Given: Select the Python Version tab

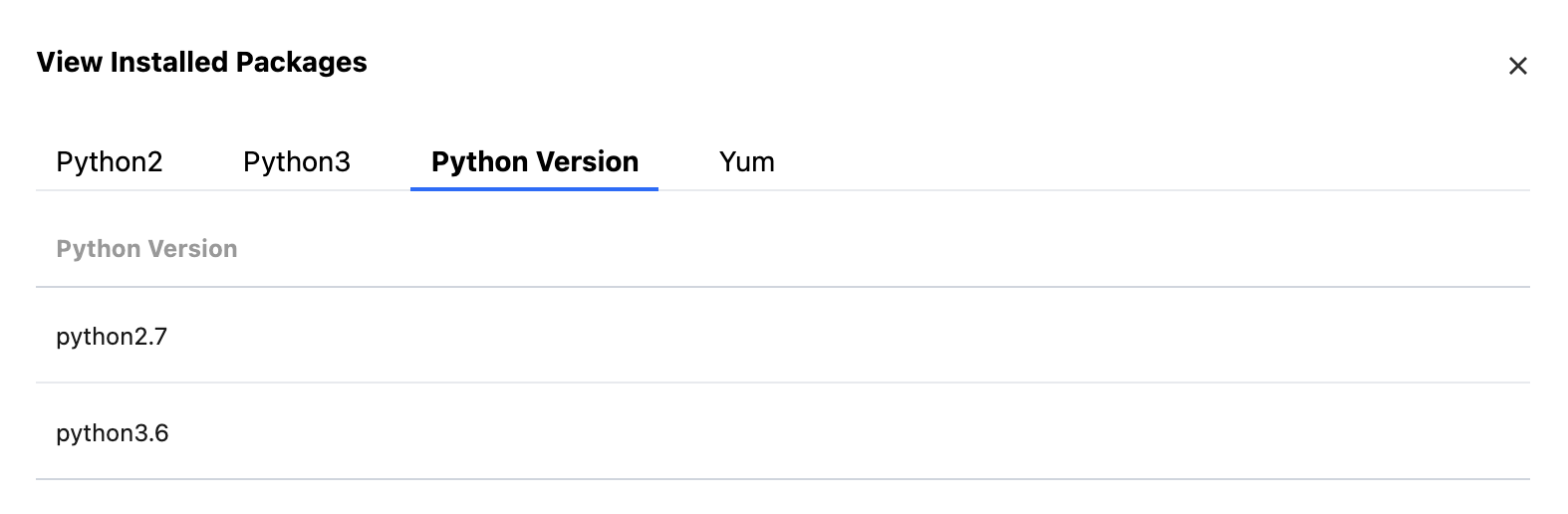Looking at the screenshot, I should click(535, 161).
